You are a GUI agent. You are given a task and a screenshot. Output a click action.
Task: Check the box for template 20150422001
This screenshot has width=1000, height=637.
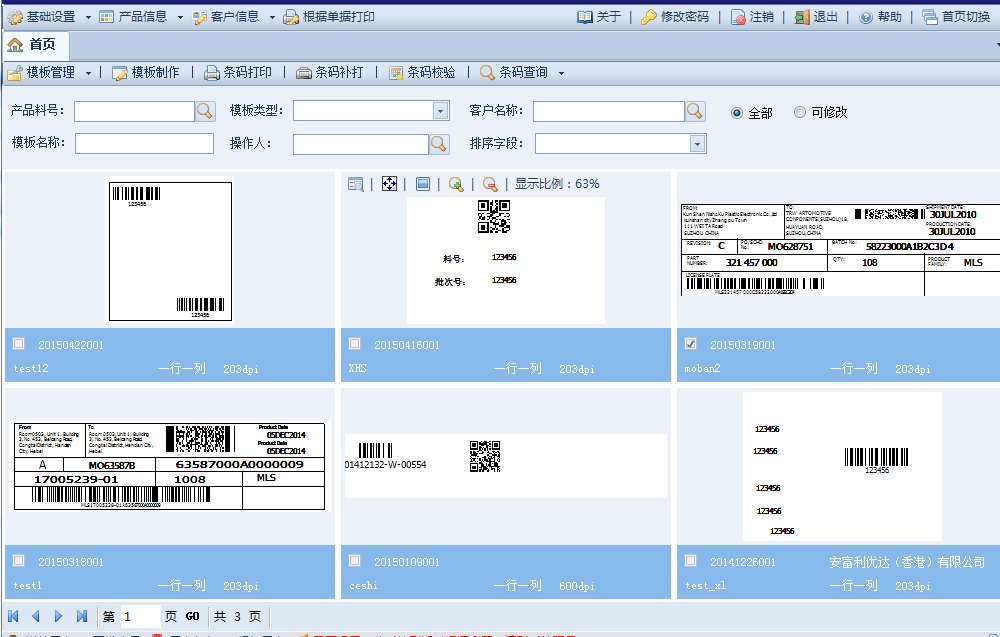click(18, 344)
